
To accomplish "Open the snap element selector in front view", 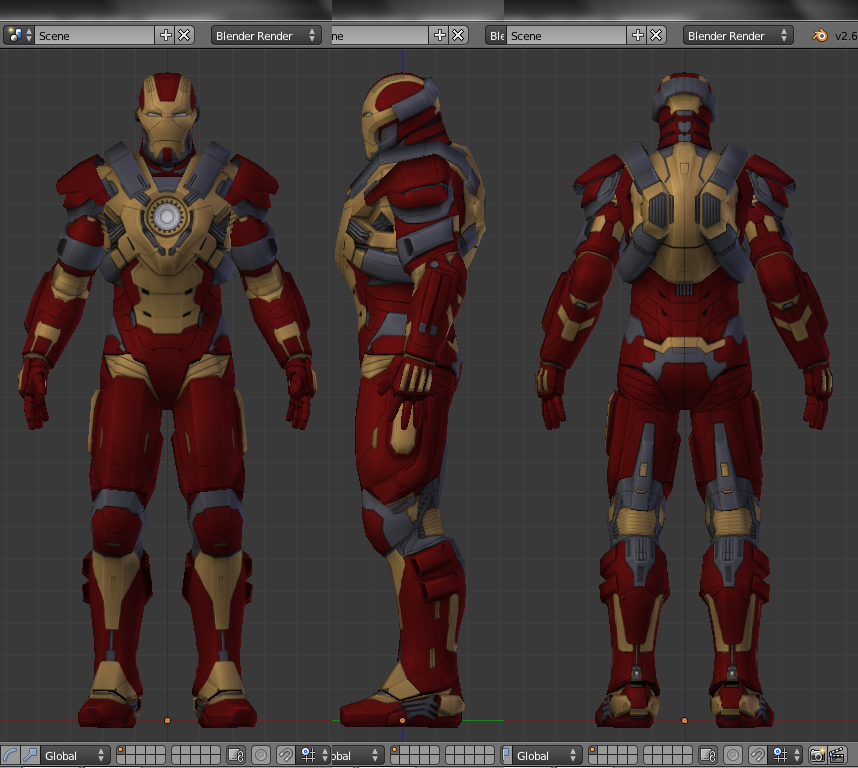I will pyautogui.click(x=314, y=755).
